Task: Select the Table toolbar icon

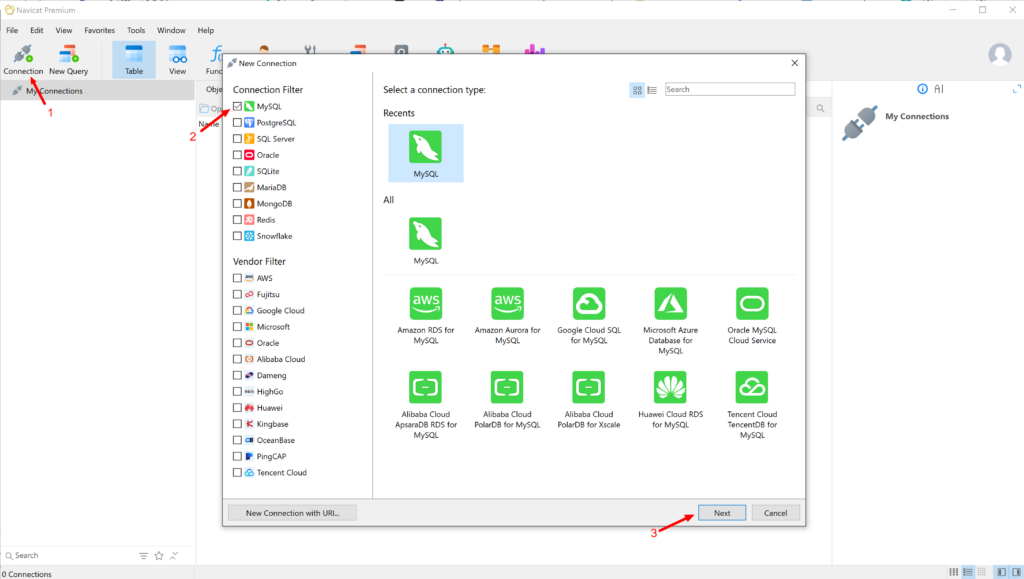Action: pos(134,59)
